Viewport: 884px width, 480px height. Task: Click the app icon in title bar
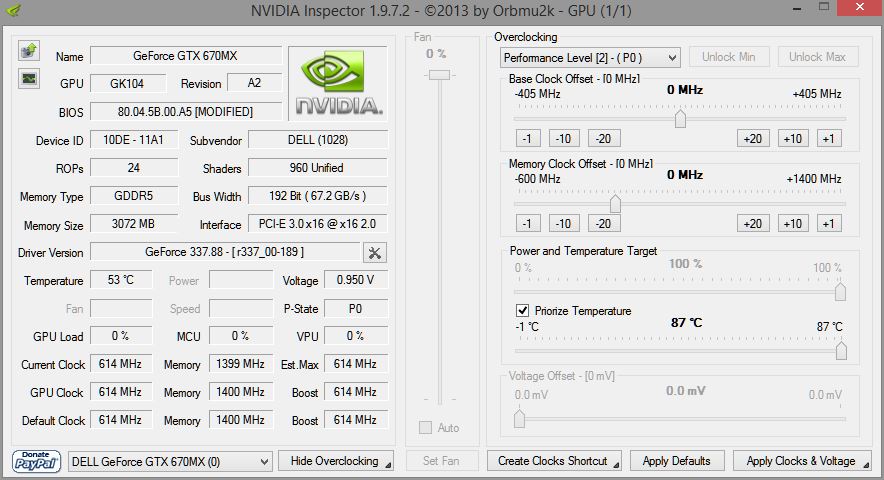point(13,10)
